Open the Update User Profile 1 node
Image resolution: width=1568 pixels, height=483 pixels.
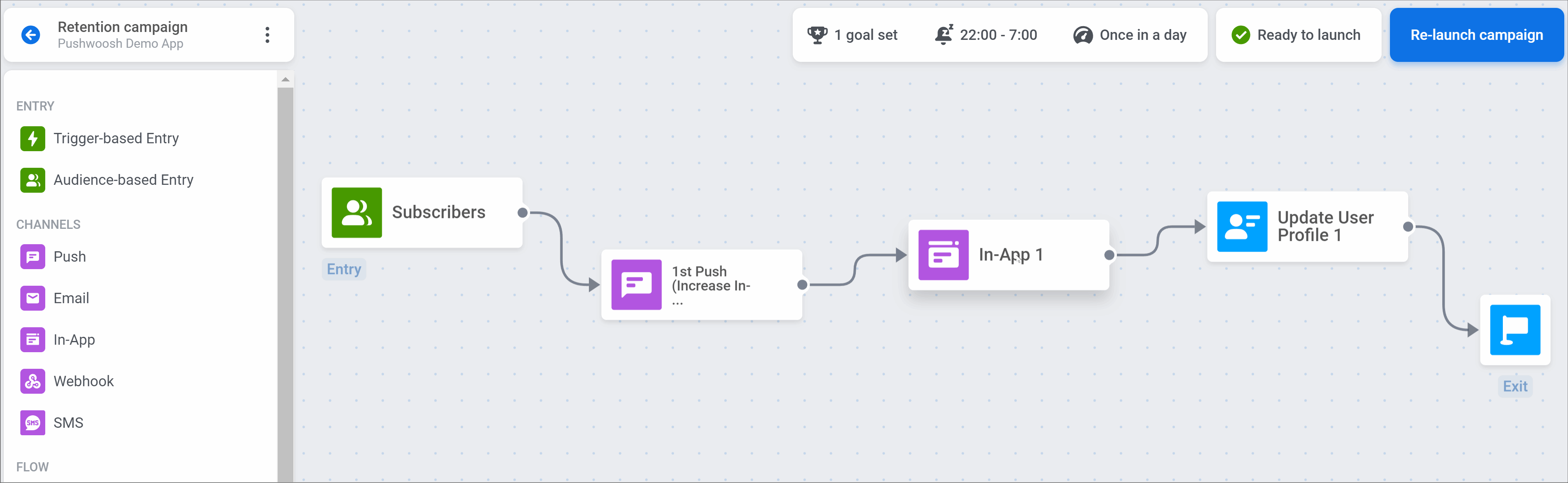click(x=1307, y=227)
